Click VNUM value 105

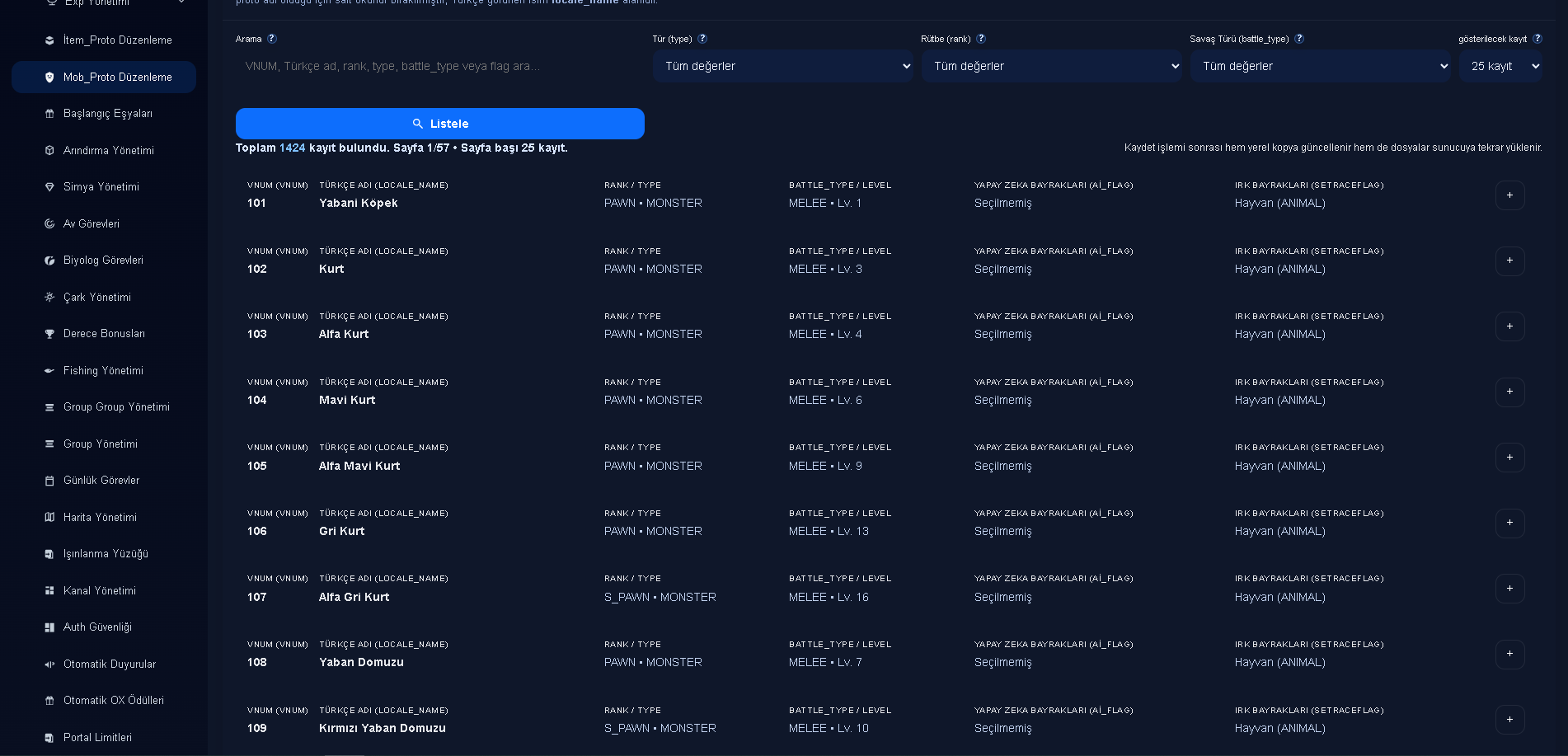[257, 466]
